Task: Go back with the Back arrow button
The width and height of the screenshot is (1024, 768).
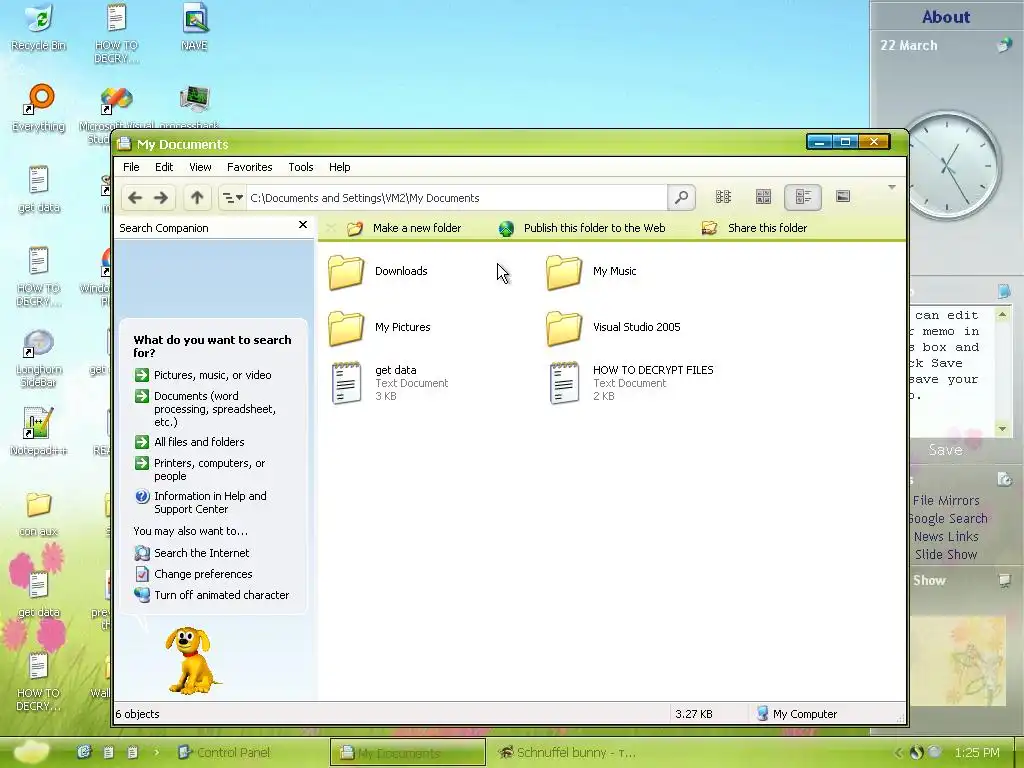Action: 135,197
